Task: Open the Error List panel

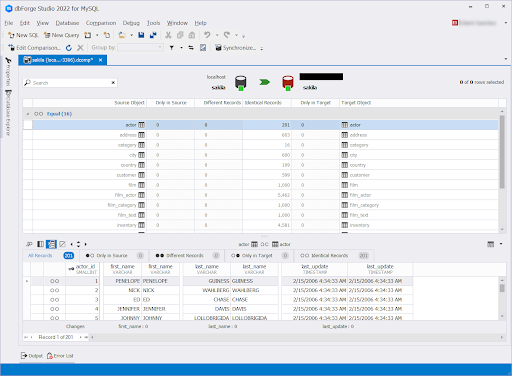Action: coord(60,356)
